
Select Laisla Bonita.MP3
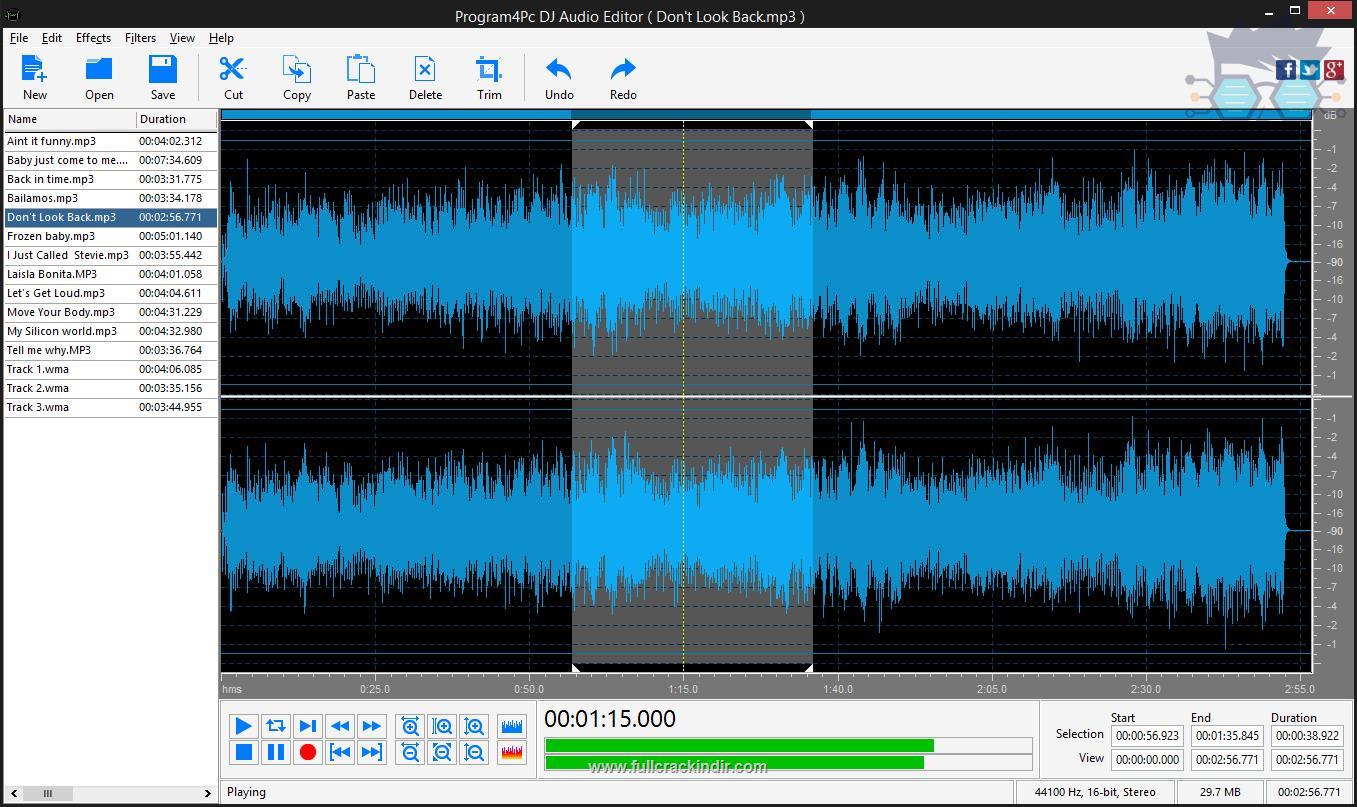pyautogui.click(x=110, y=274)
